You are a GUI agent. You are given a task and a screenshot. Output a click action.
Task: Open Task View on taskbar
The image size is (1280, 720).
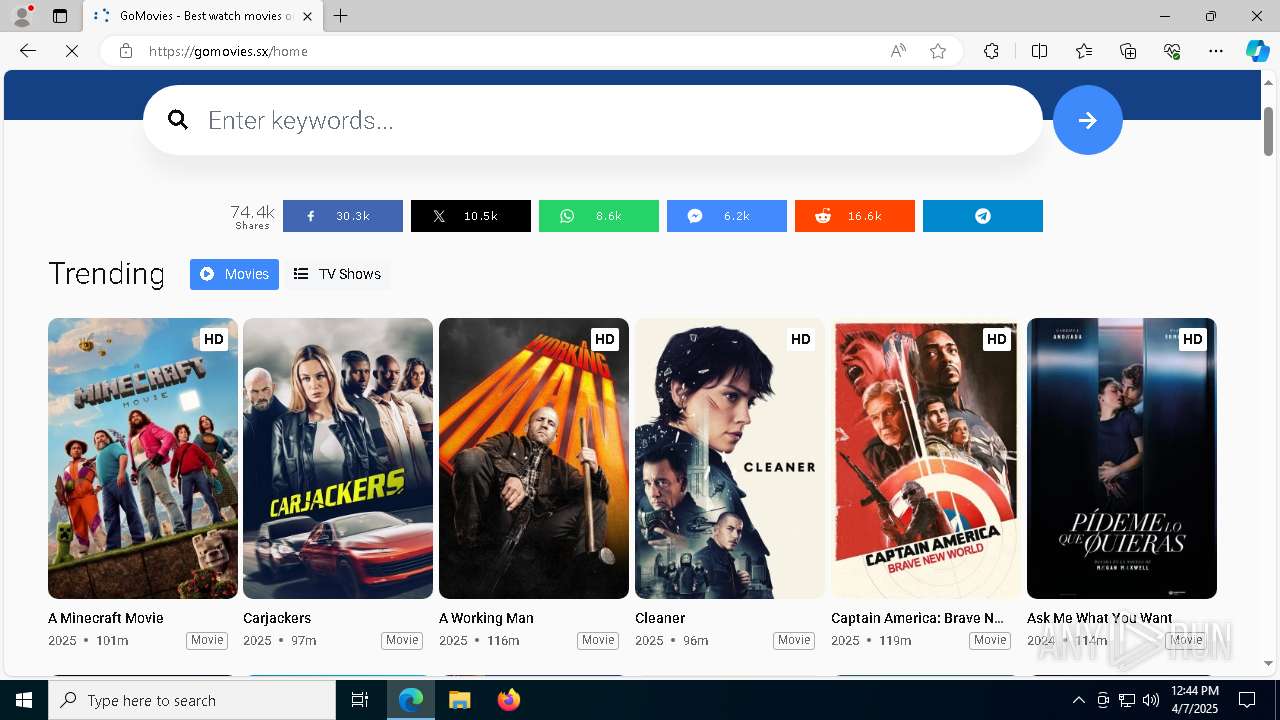coord(360,700)
